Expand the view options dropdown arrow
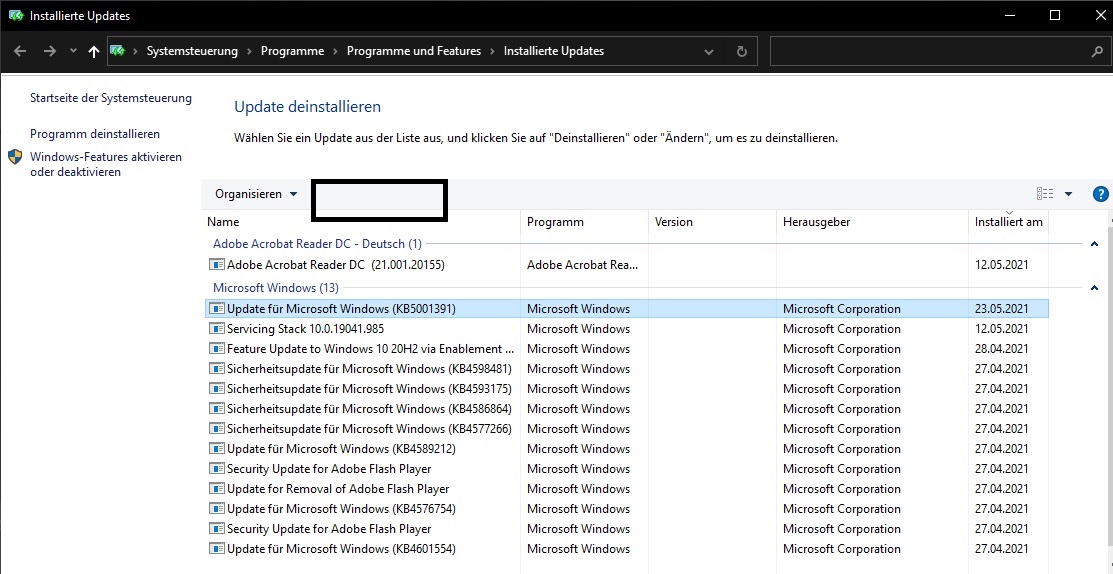Viewport: 1113px width, 574px height. [x=1068, y=194]
